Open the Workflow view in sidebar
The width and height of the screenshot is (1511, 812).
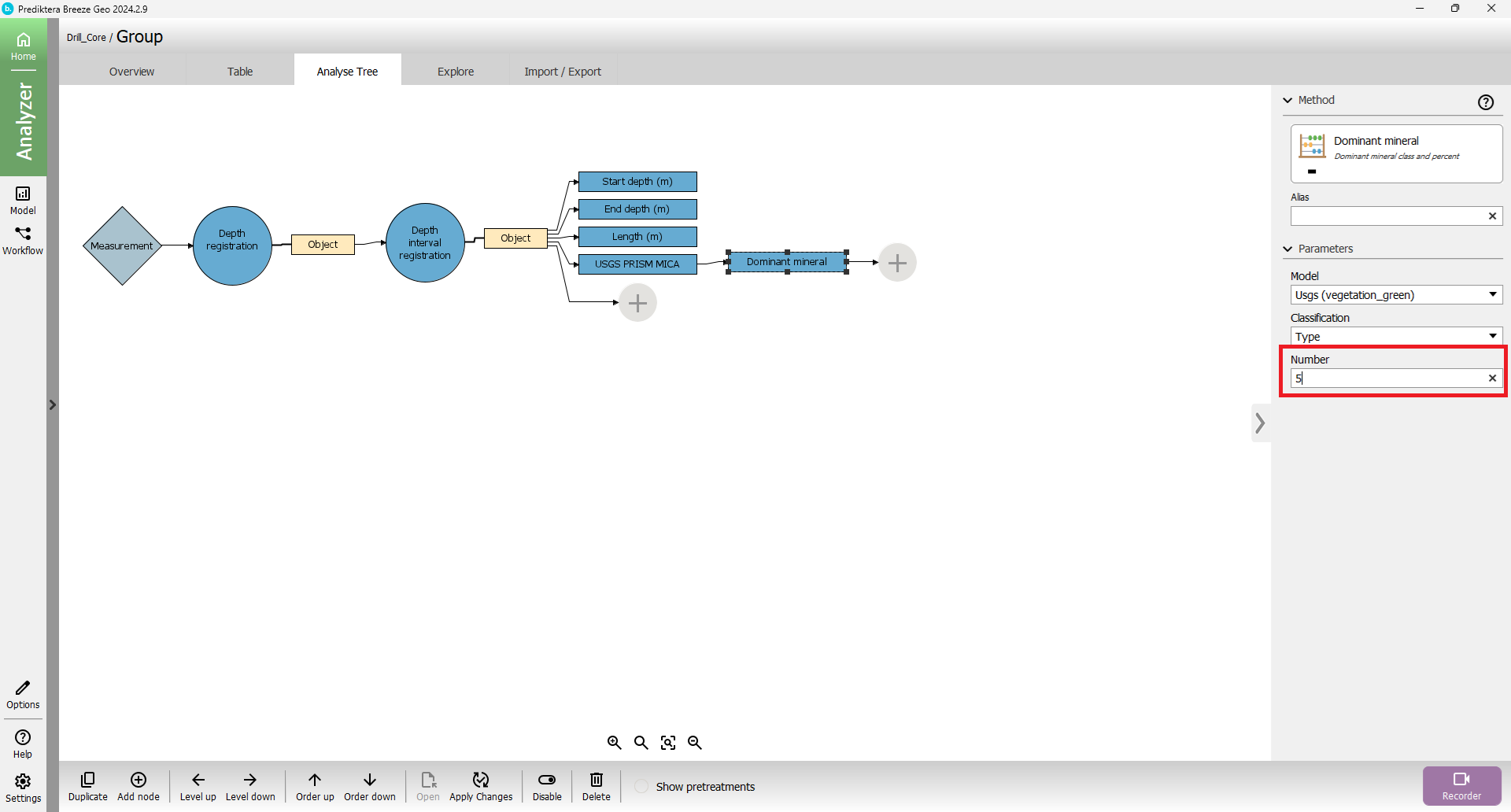23,240
